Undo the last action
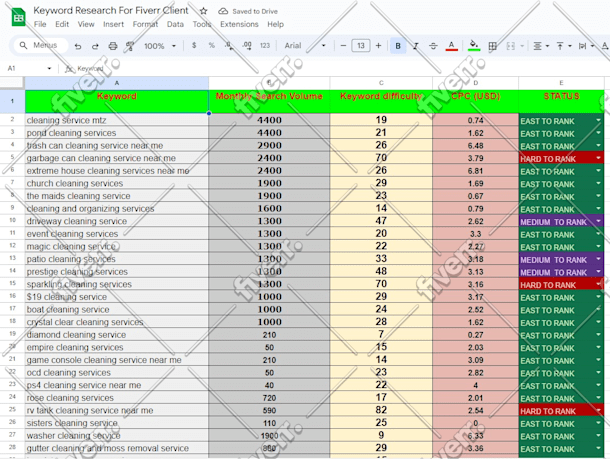 (78, 46)
